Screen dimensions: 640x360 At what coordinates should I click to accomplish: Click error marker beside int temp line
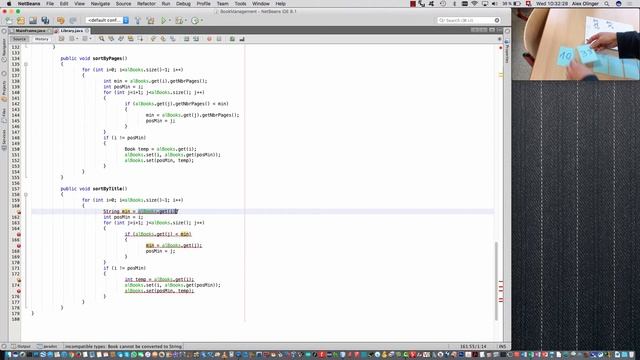coord(19,280)
